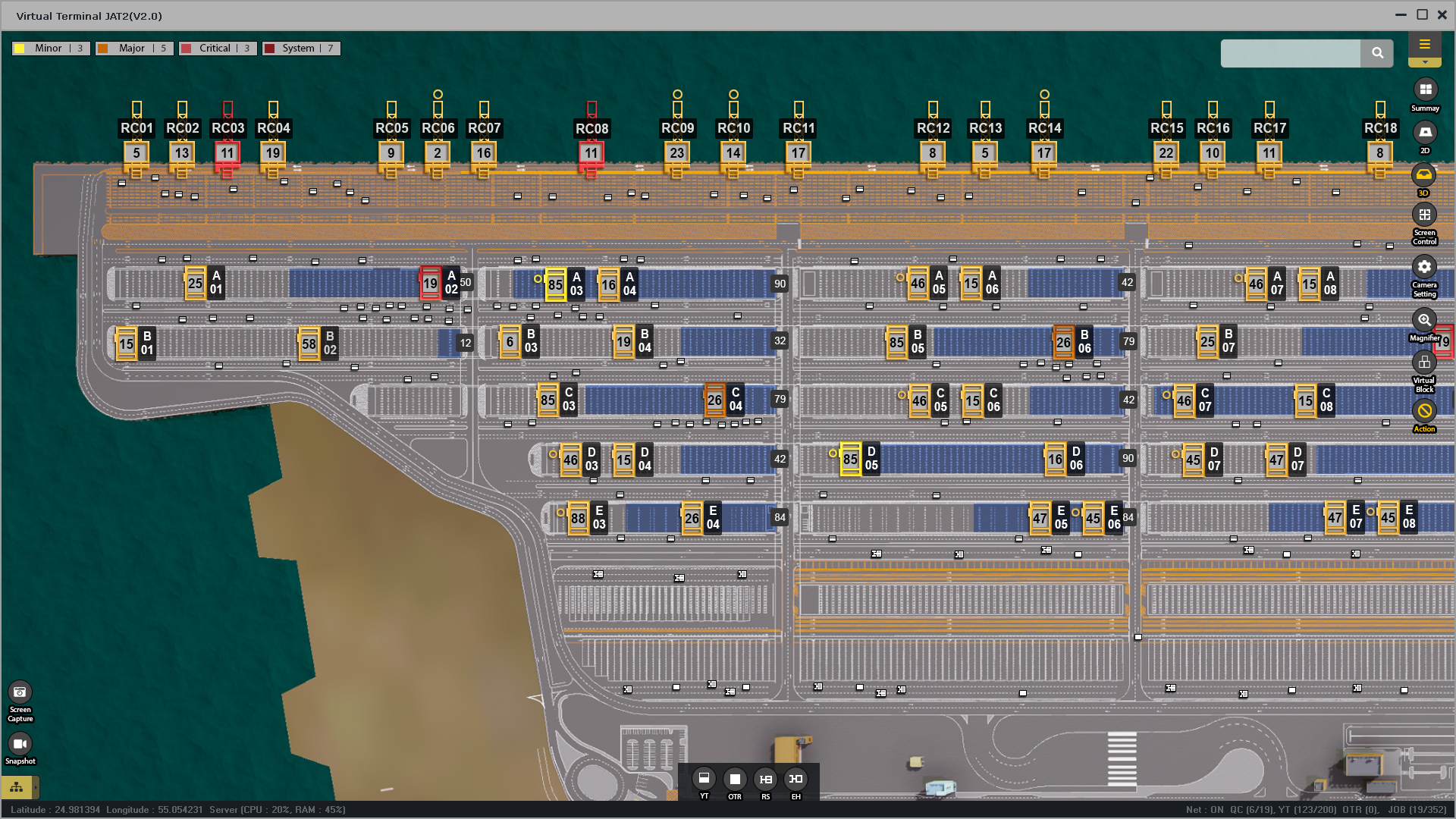Select the Critical alarm filter
The image size is (1456, 819).
(218, 49)
